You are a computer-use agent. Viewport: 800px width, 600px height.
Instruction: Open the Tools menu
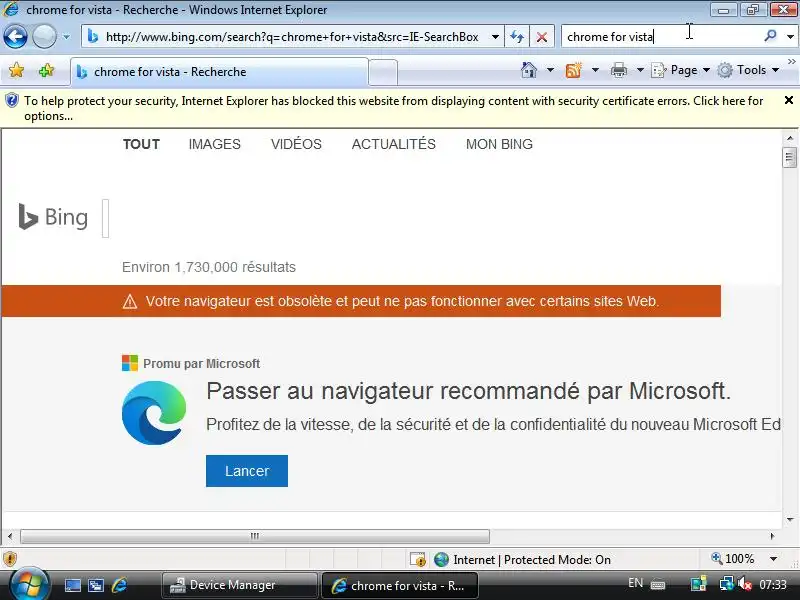pos(748,70)
